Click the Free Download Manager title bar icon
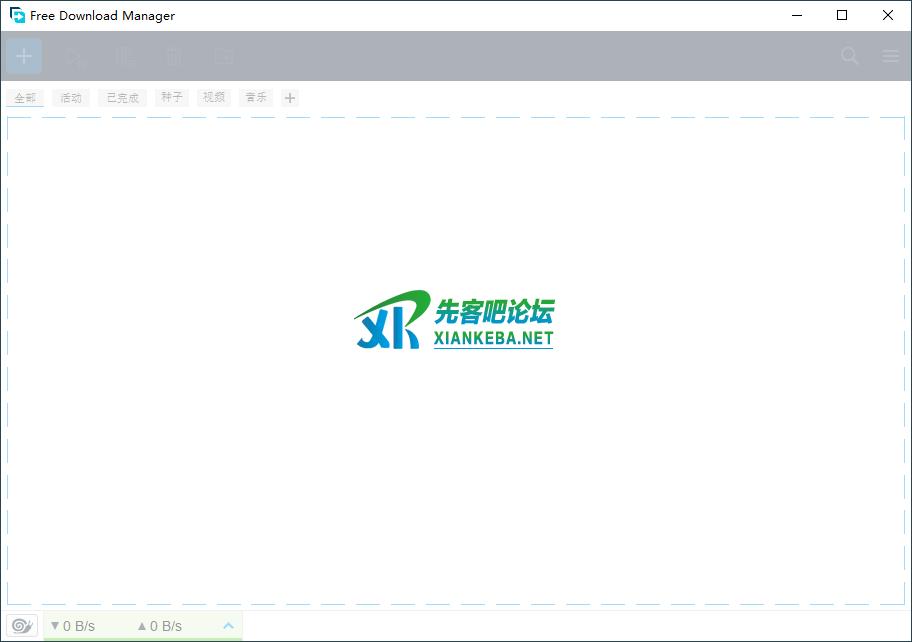 click(x=17, y=15)
